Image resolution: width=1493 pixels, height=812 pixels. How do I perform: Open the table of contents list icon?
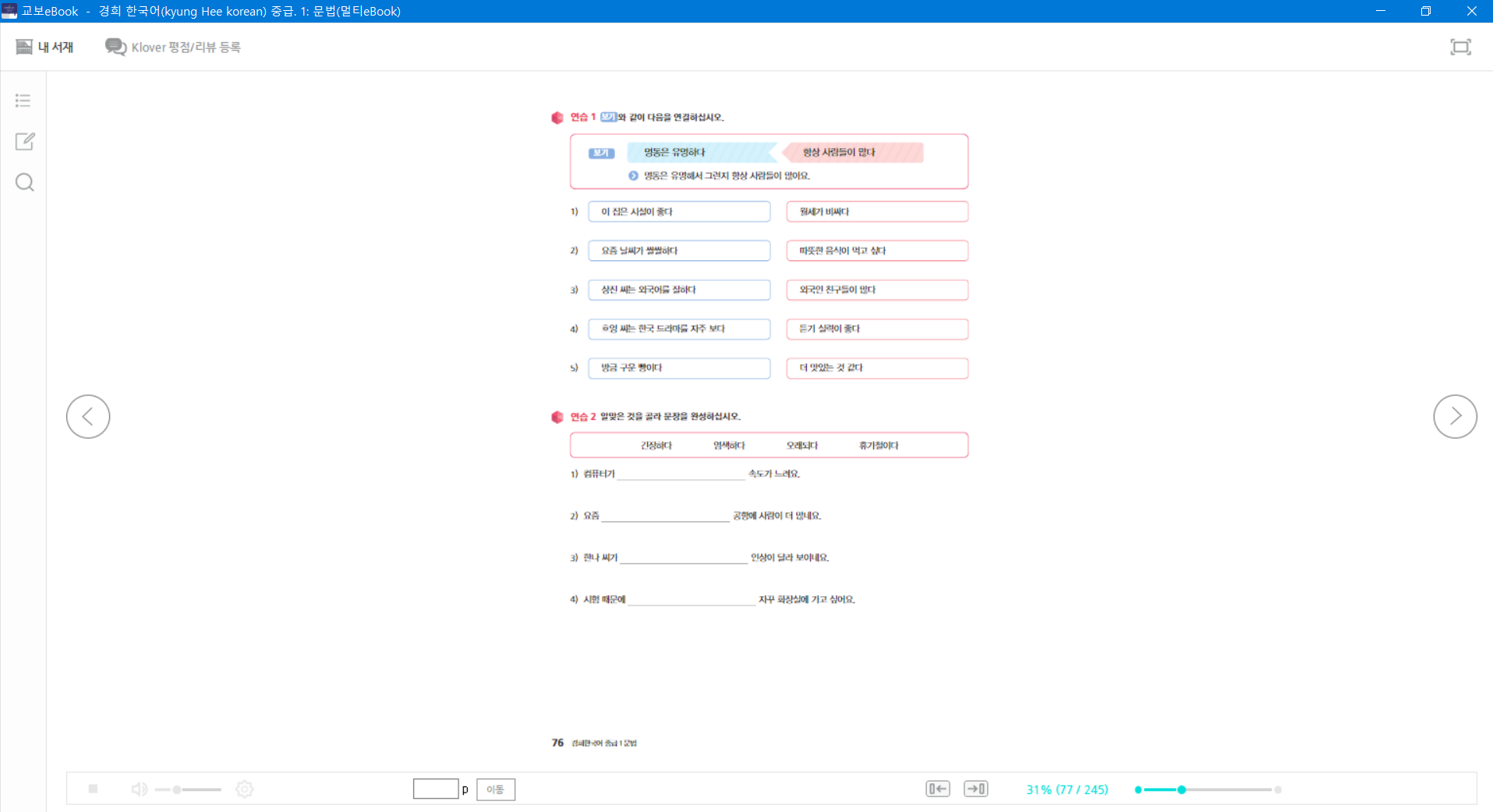tap(23, 101)
